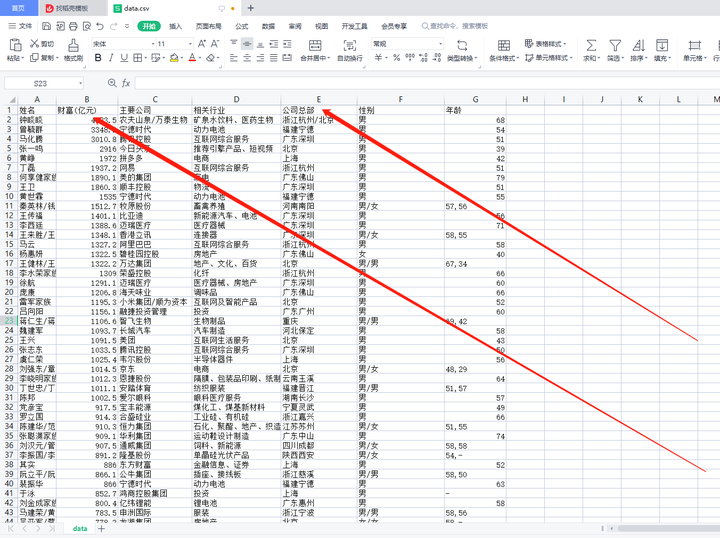720x538 pixels.
Task: Open Conditional Formatting (条件格式)
Action: pyautogui.click(x=504, y=50)
